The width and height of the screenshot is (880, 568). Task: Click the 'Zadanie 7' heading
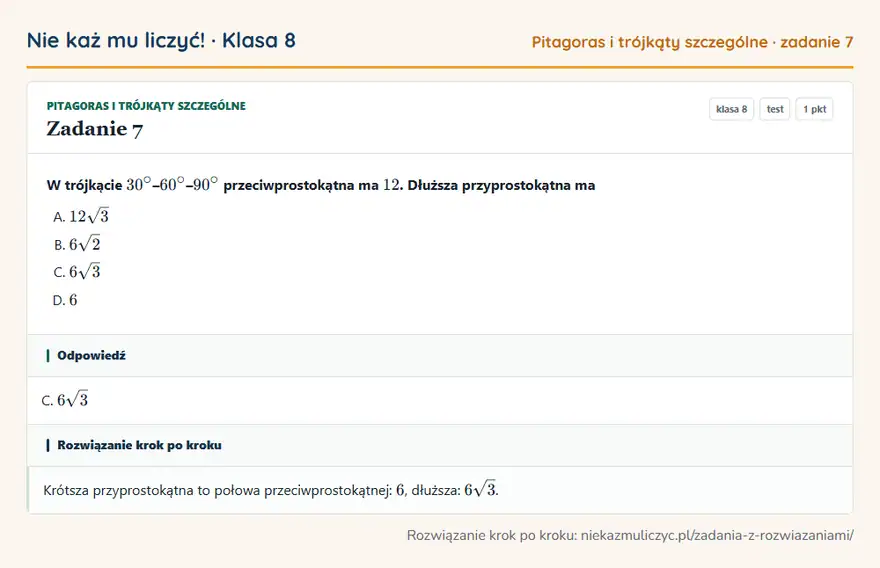pyautogui.click(x=94, y=129)
